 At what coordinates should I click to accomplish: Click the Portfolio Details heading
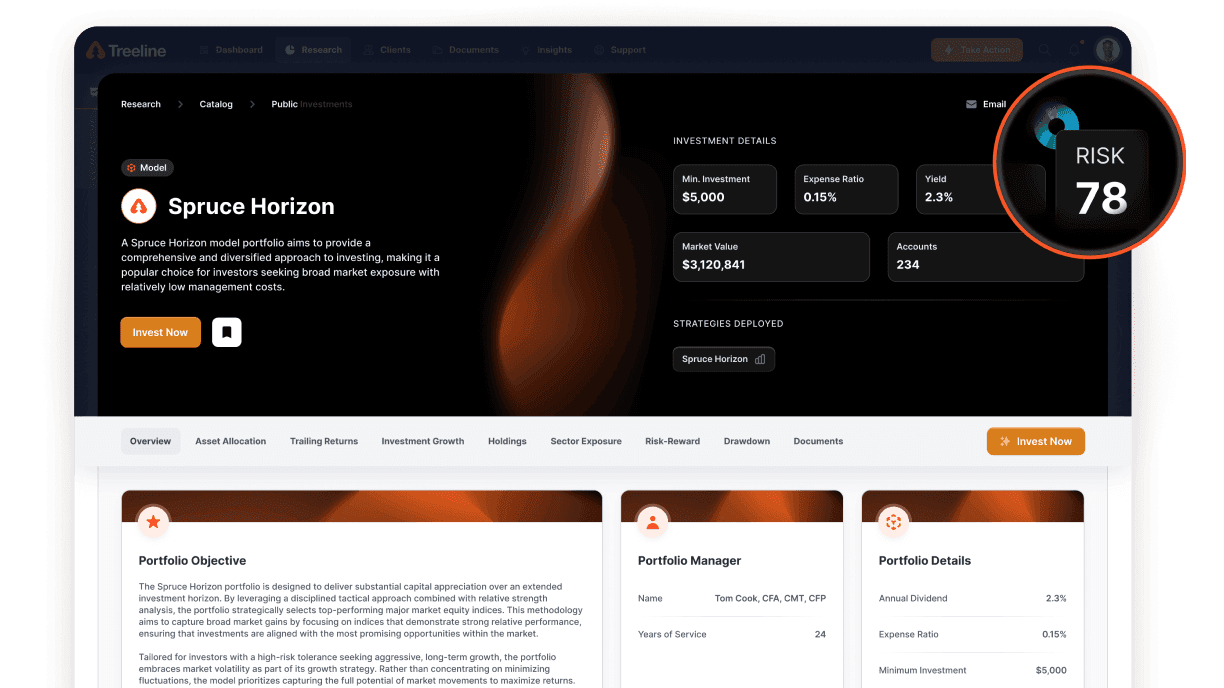click(x=925, y=561)
